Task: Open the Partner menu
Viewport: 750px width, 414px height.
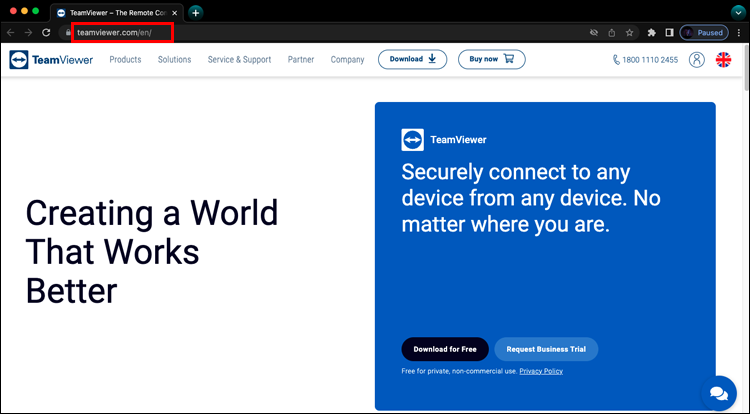Action: pos(301,59)
